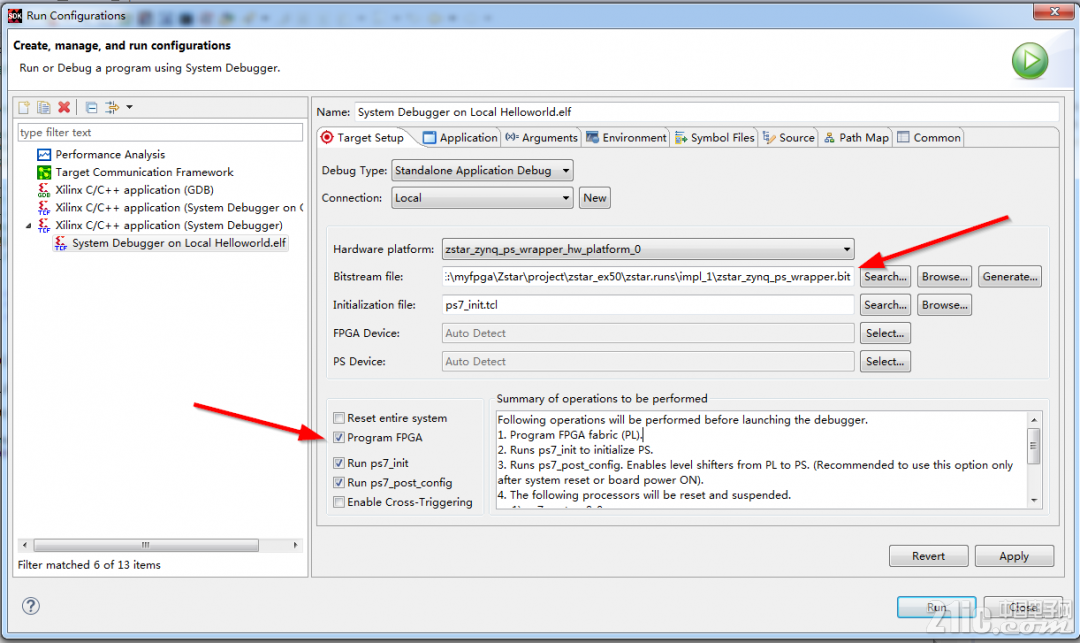The height and width of the screenshot is (643, 1080).
Task: Click the configuration tree horizontal scrollbar thumb
Action: (146, 545)
